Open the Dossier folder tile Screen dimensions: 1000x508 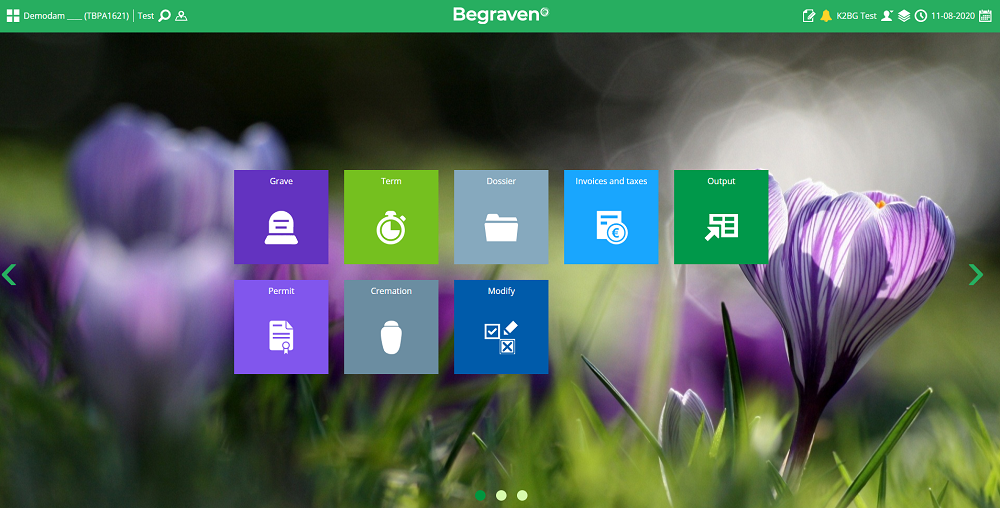click(x=501, y=217)
